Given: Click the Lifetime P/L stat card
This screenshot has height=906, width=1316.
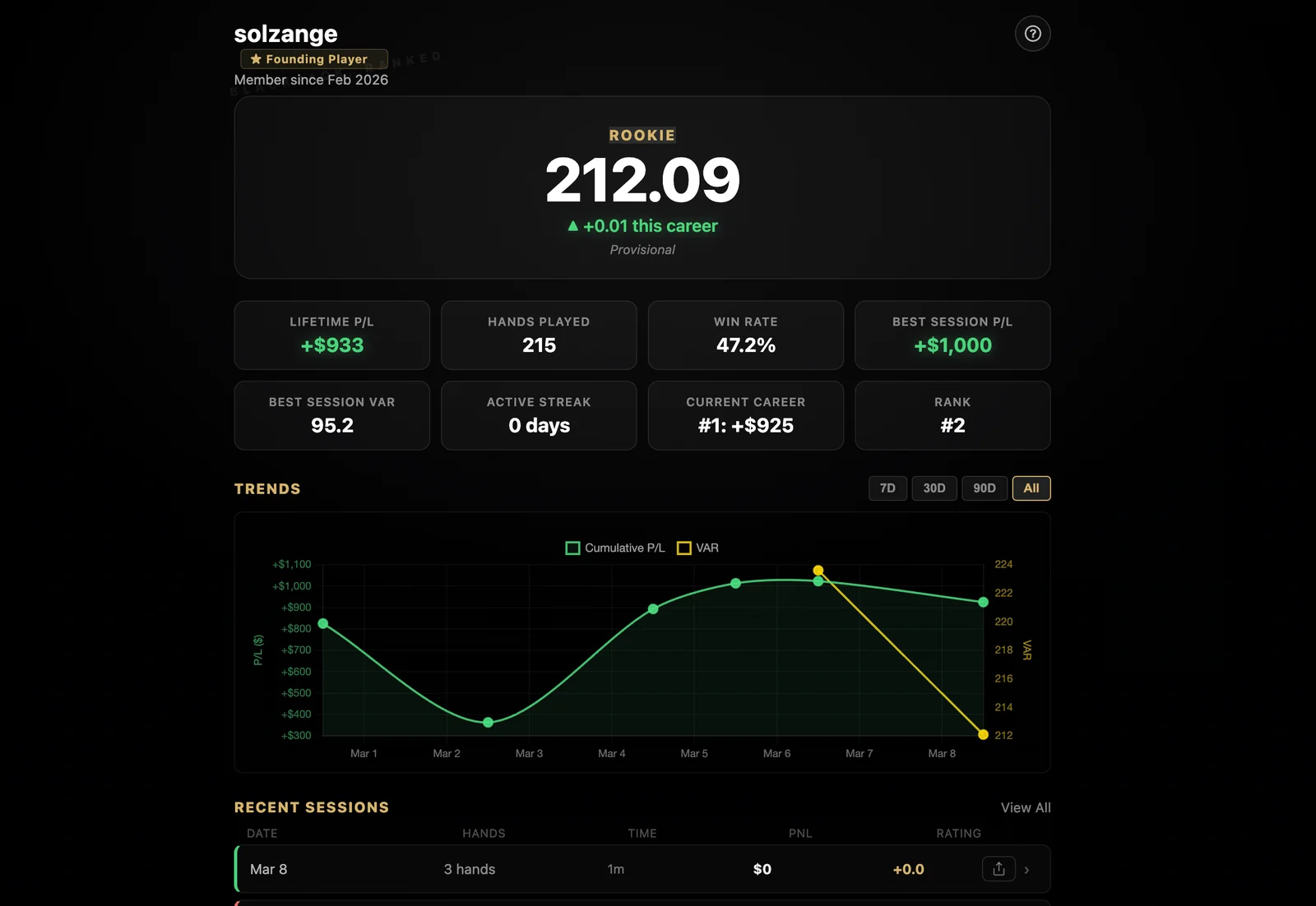Looking at the screenshot, I should (x=331, y=335).
